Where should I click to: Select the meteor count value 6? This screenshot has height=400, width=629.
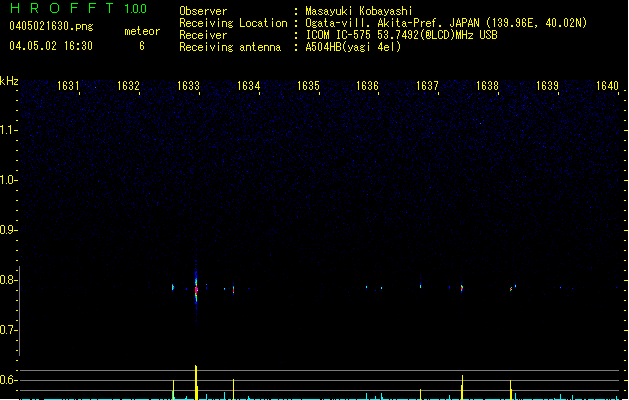coord(142,46)
